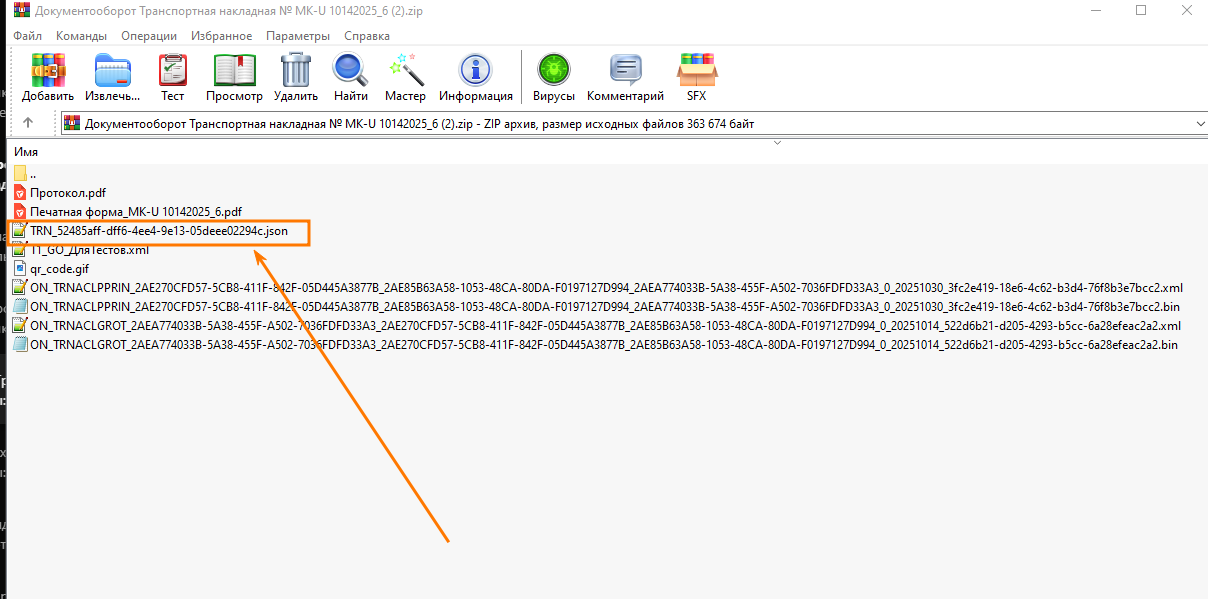Select TRN_52485aff-dff6-4ee4-9e13-05deee02294c.json
This screenshot has height=599, width=1208.
pyautogui.click(x=159, y=231)
